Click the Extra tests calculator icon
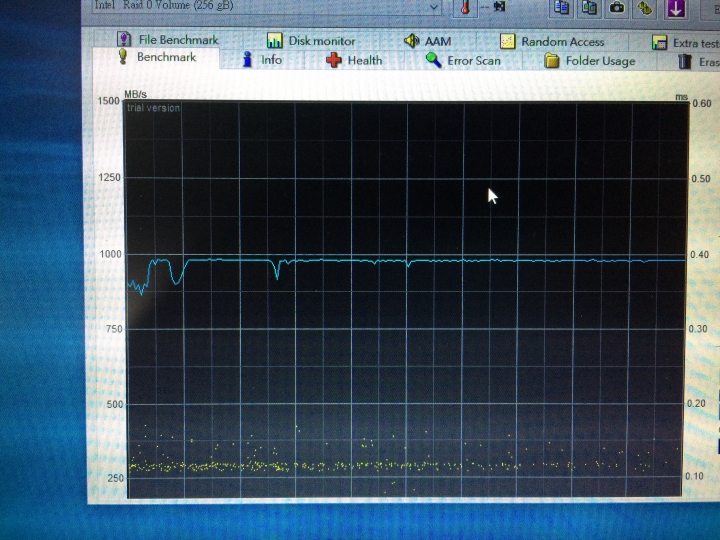Screen dimensions: 720x540 coord(659,43)
